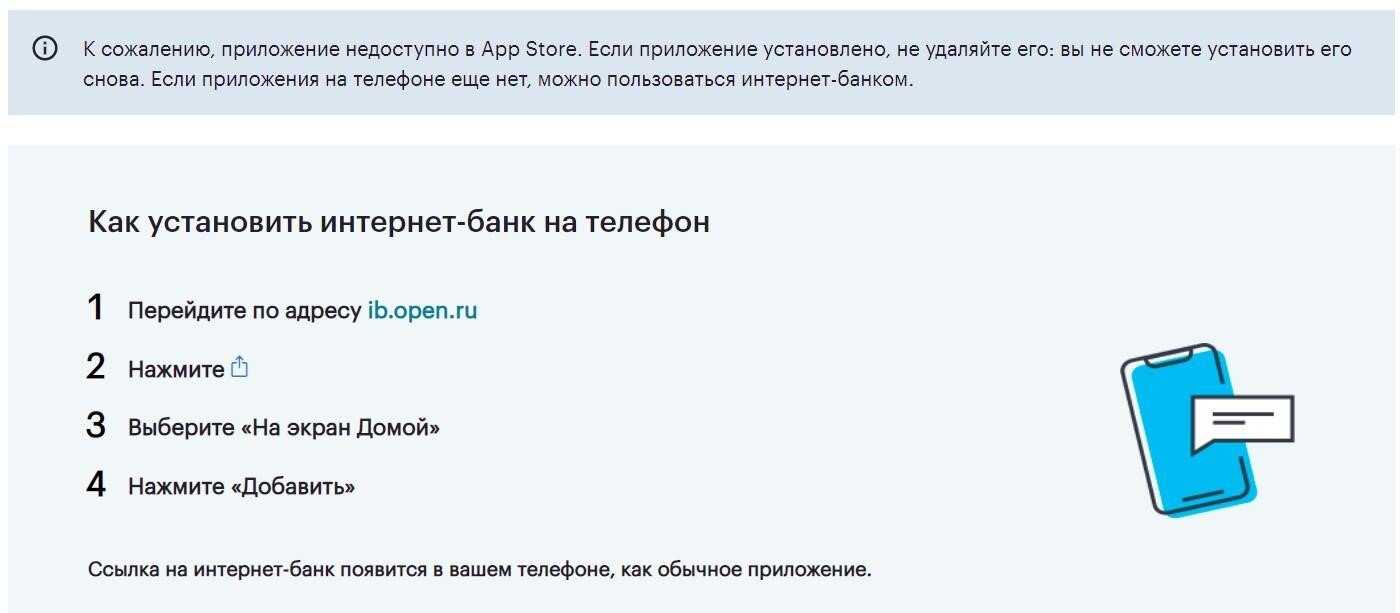
Task: Click the step «Выберите «На экран Домой»»
Action: (x=284, y=428)
